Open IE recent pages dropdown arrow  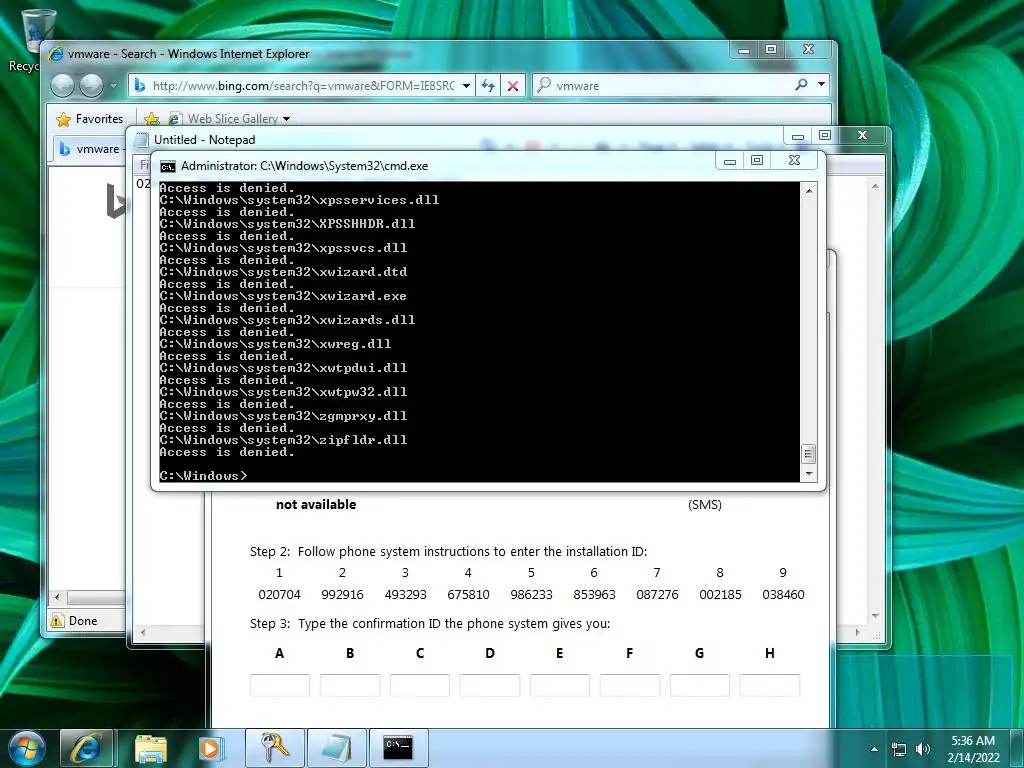pyautogui.click(x=113, y=86)
